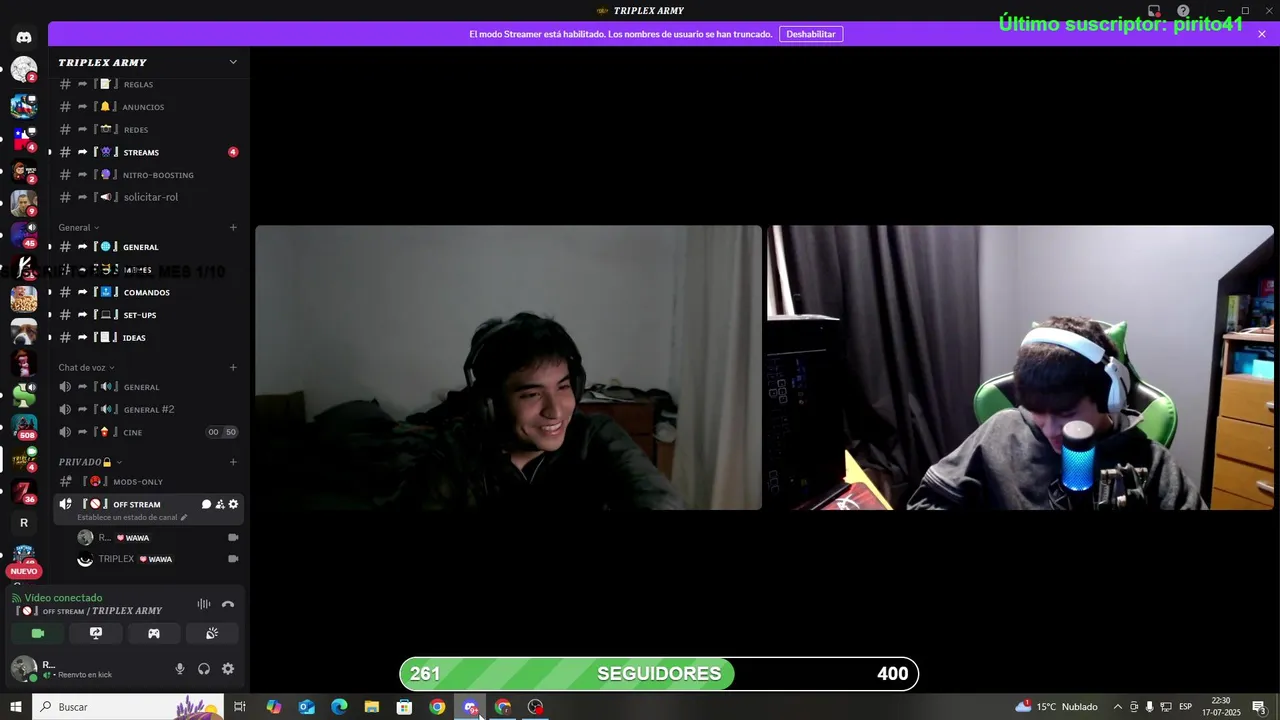1280x720 pixels.
Task: Open the SET-UPS channel
Action: click(148, 315)
